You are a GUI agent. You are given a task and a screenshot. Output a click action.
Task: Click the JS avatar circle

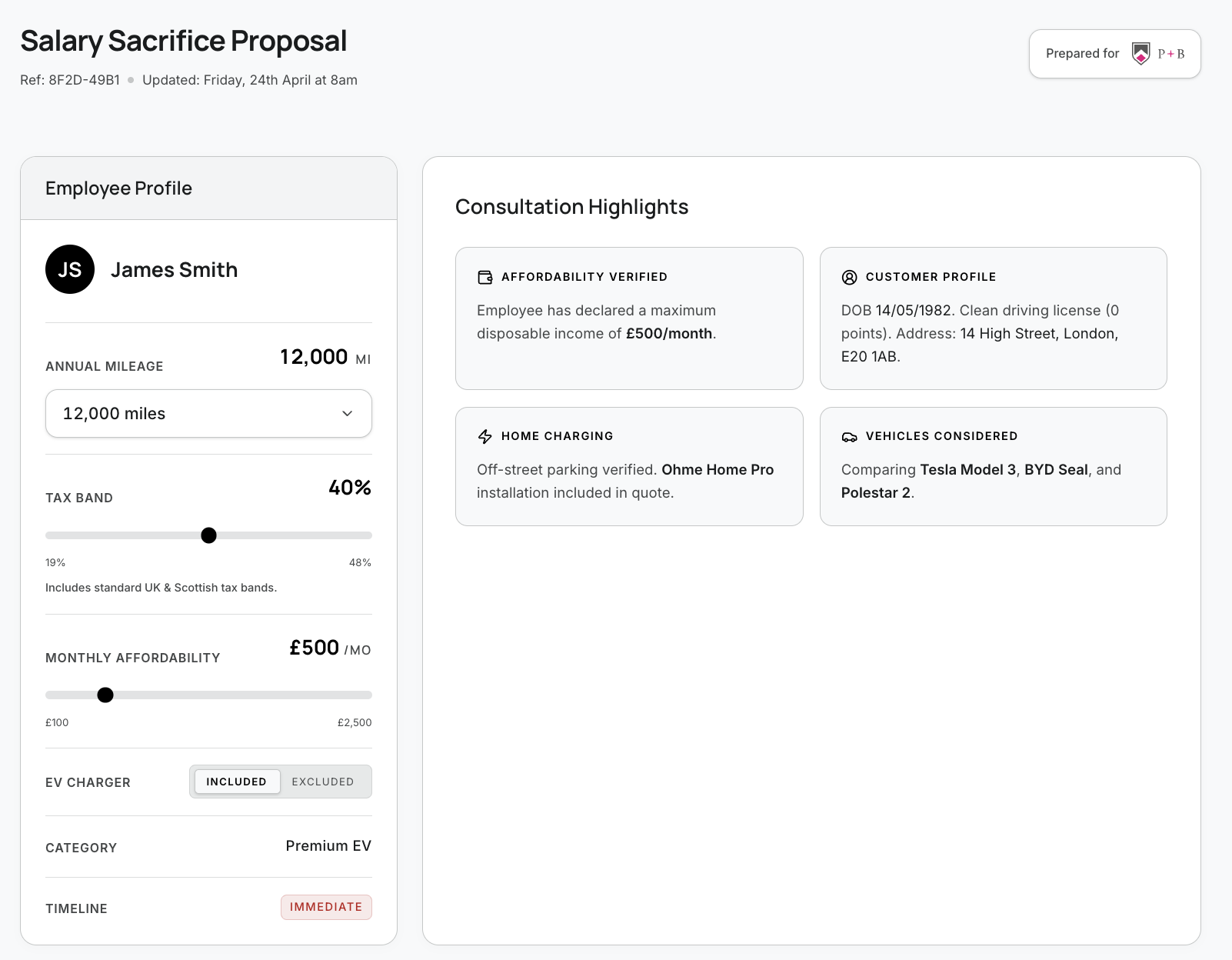[70, 269]
